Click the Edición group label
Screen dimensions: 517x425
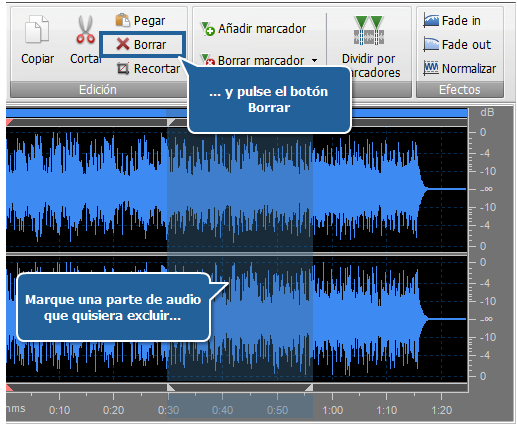98,89
